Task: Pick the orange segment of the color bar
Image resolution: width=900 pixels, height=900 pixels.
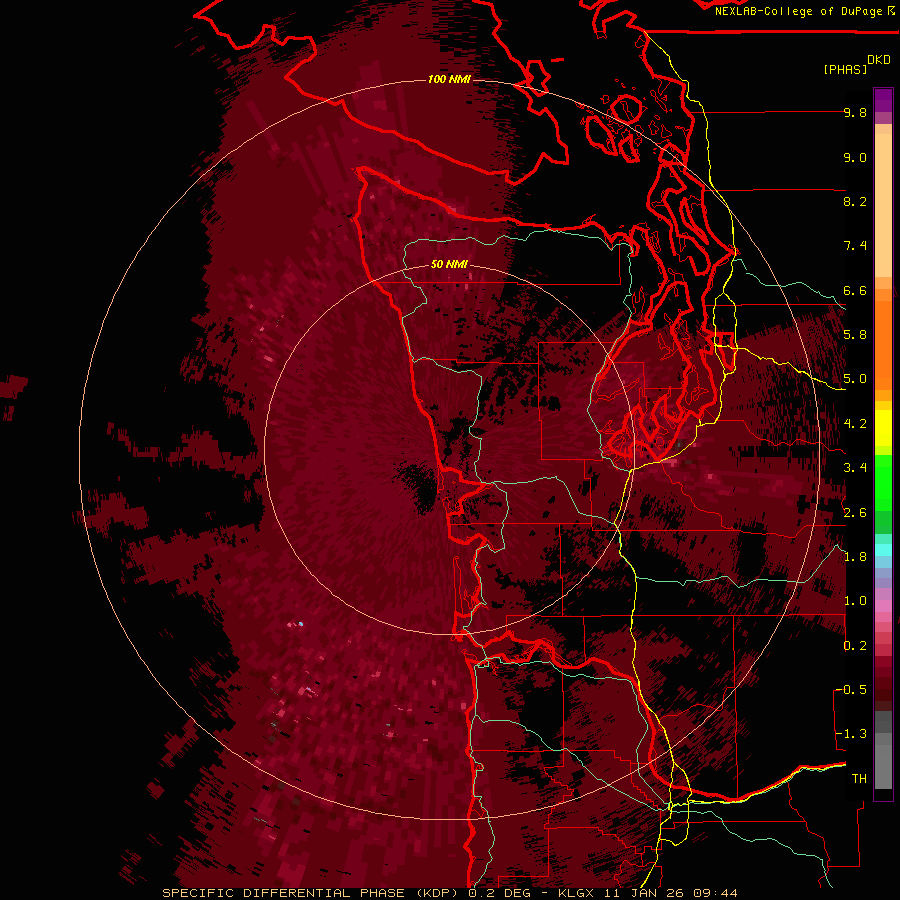Action: (x=883, y=344)
